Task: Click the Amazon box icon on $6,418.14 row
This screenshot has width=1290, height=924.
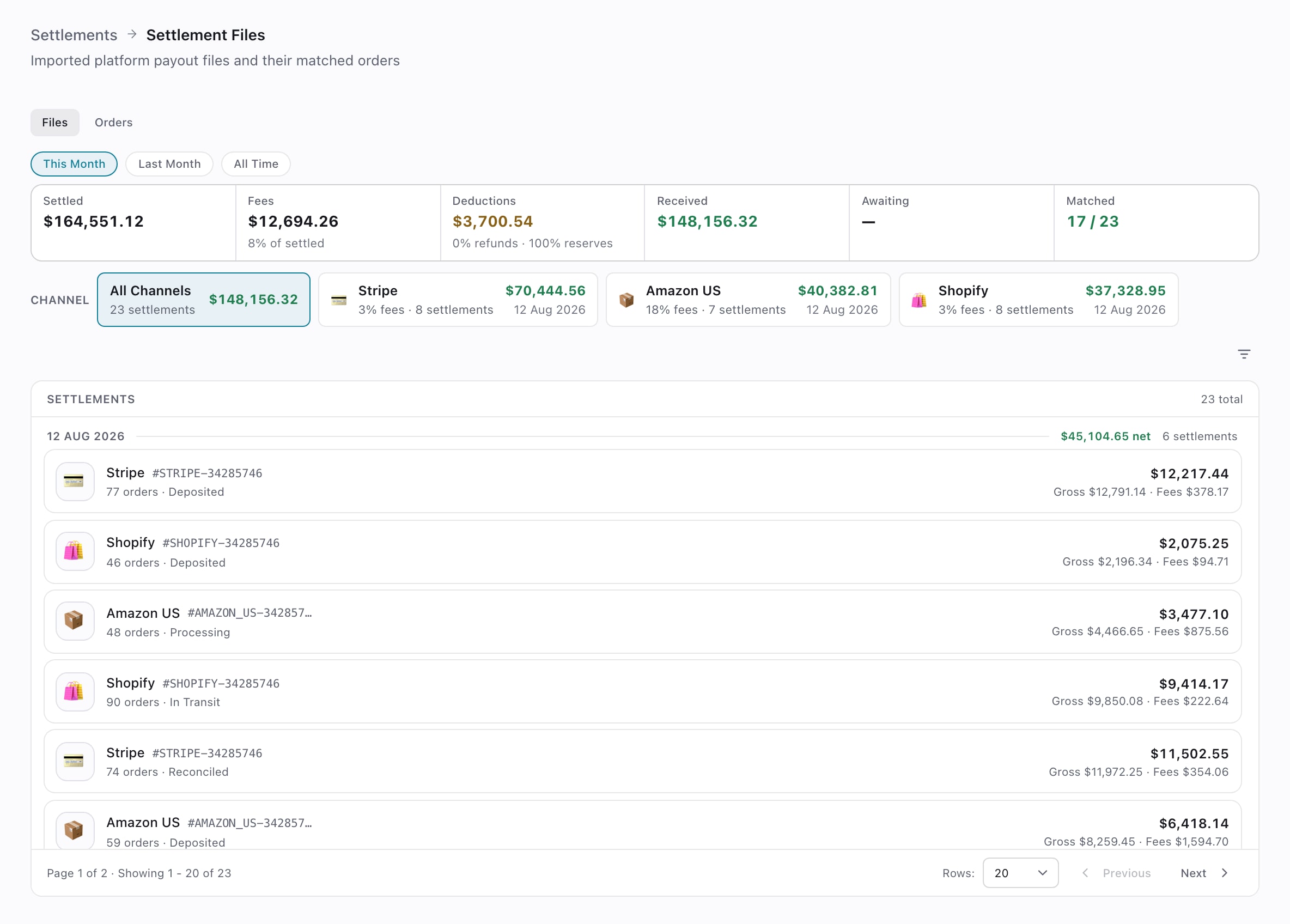Action: 75,831
